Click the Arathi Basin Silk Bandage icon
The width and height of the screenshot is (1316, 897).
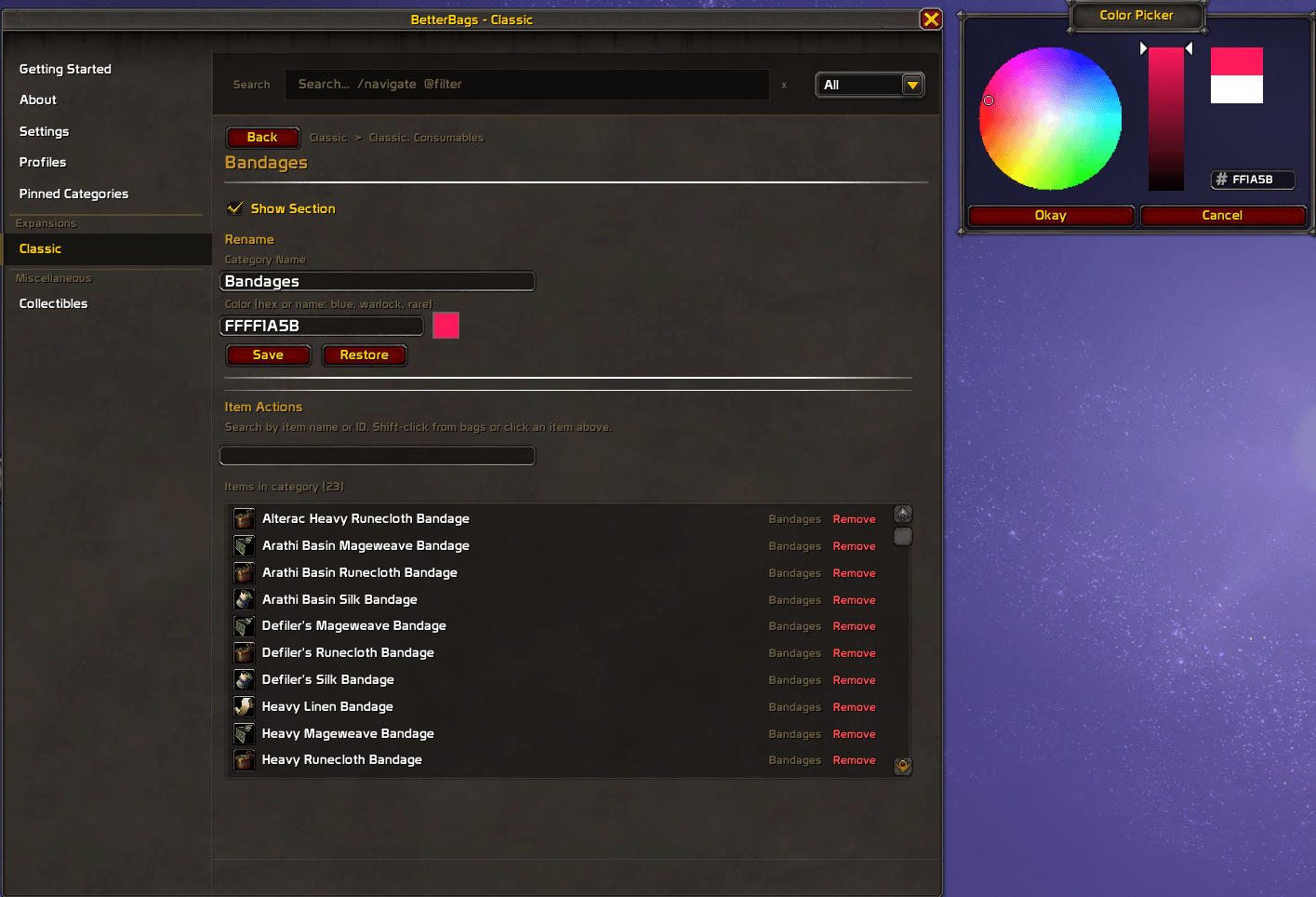(x=244, y=600)
